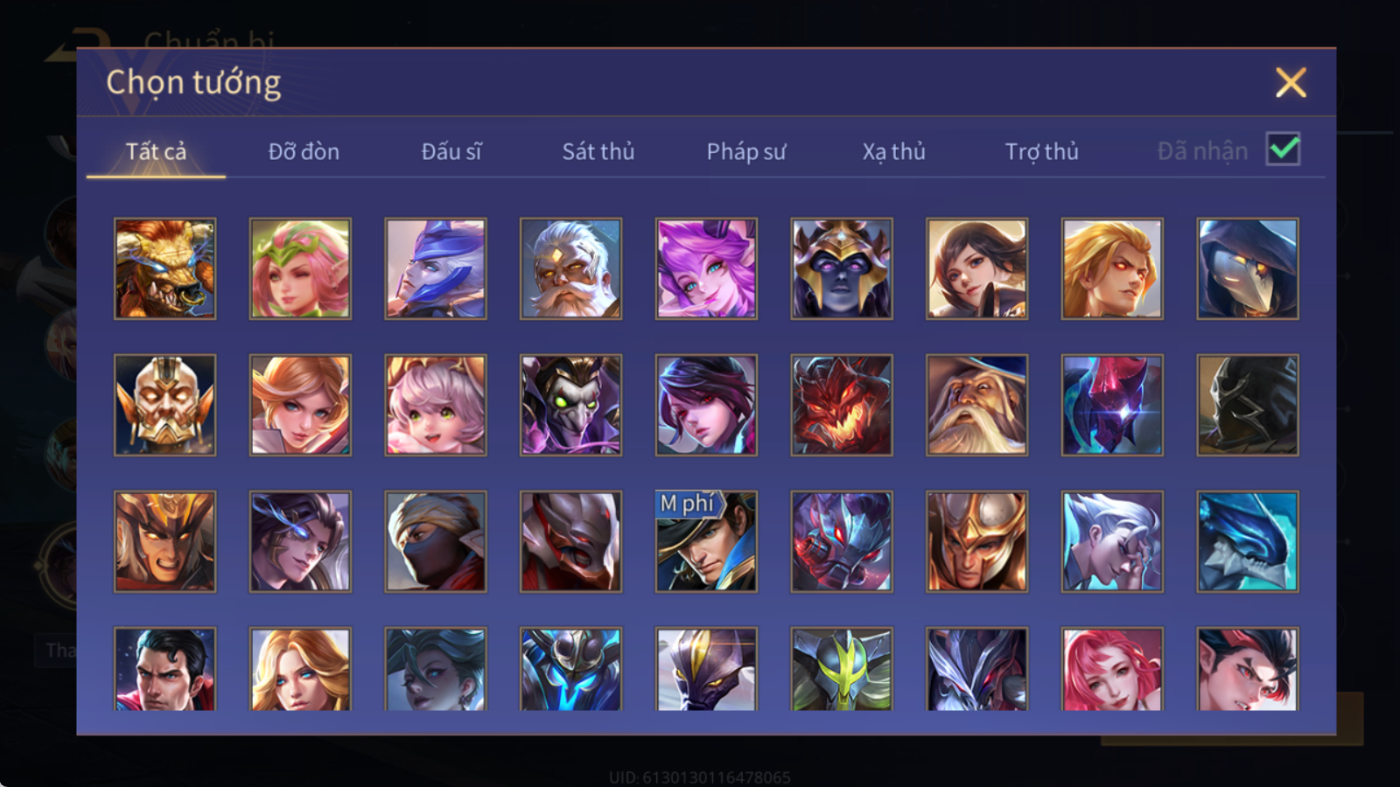Choose the green-eyed dark joker hero
This screenshot has height=787, width=1400.
[x=571, y=405]
